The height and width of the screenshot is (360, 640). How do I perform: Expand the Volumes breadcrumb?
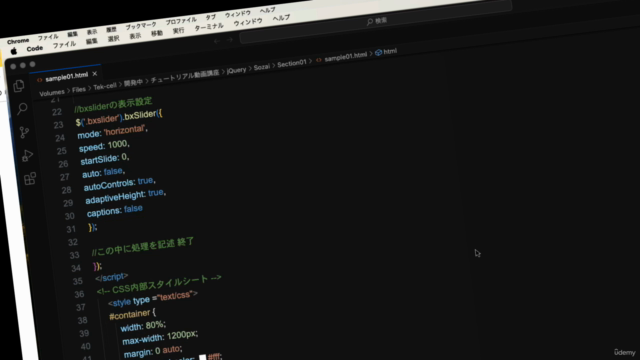[52, 93]
